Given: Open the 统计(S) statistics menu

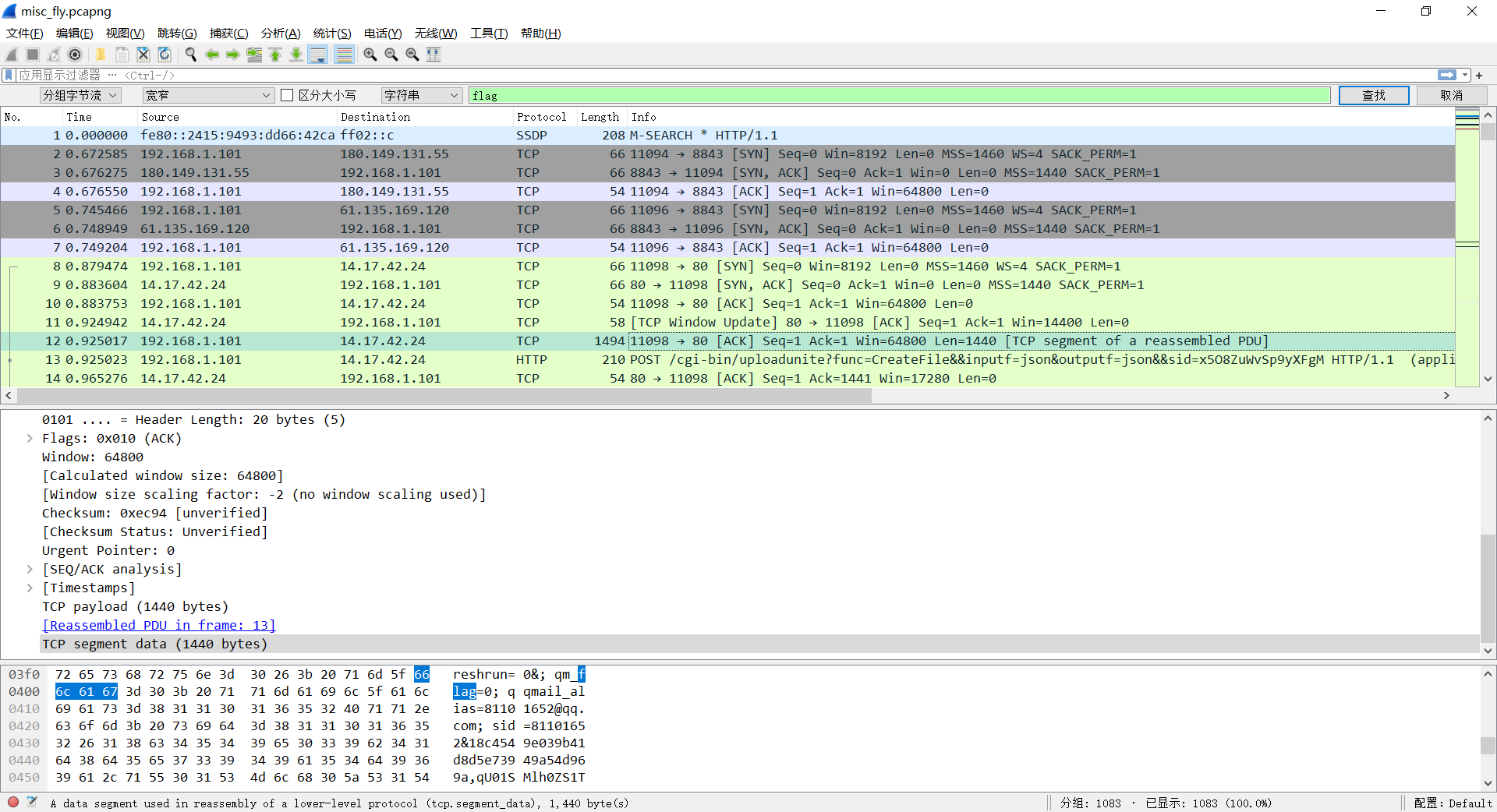Looking at the screenshot, I should point(332,34).
